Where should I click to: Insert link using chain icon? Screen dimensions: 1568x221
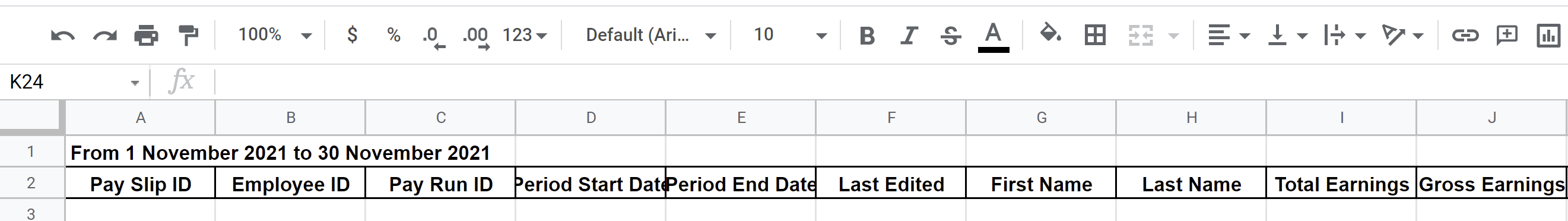1465,35
